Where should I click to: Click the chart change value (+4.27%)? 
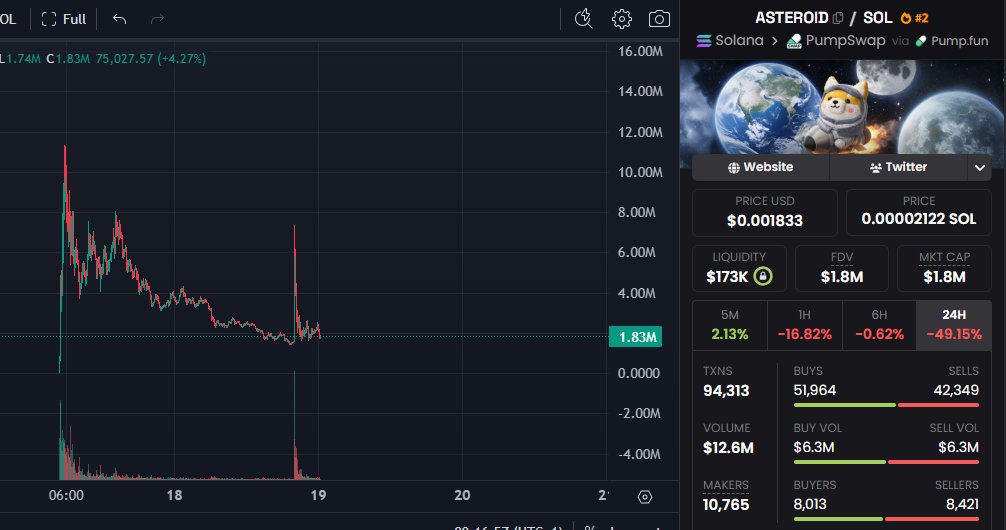tap(182, 59)
